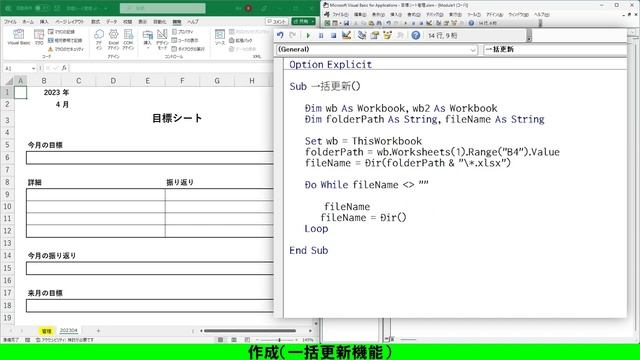Switch to the Page Layout ribbon tab
This screenshot has width=640, height=360.
pos(69,22)
